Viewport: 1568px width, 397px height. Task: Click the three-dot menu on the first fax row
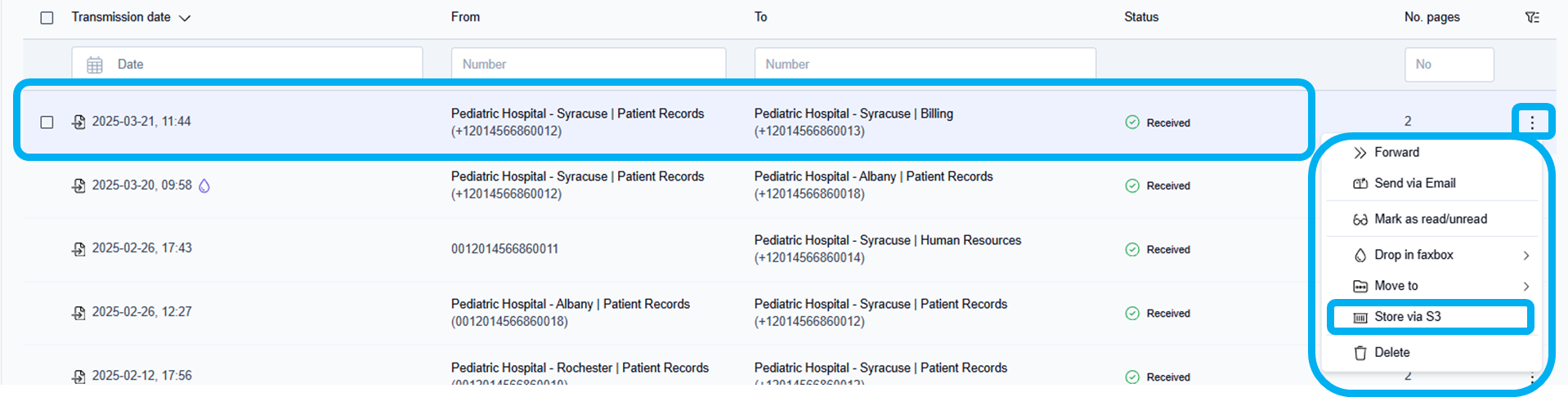[1532, 123]
